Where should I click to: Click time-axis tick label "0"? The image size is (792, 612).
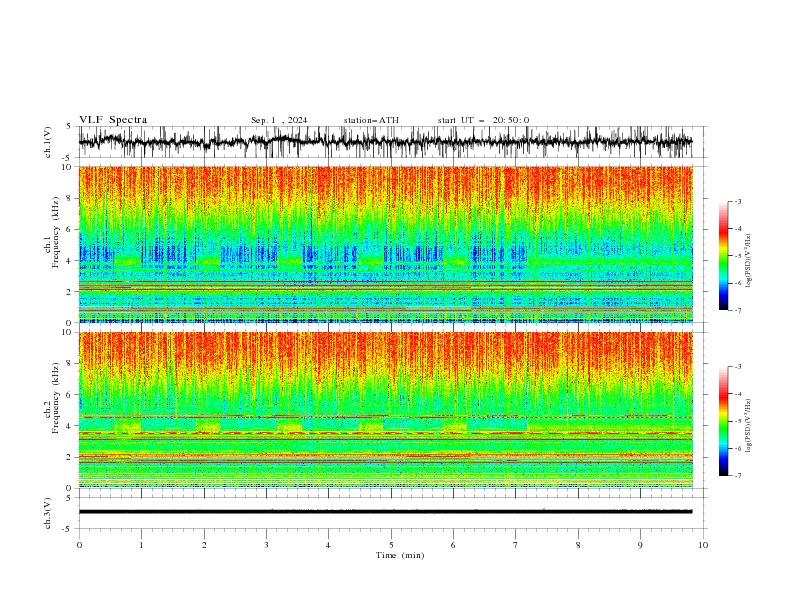click(x=79, y=545)
